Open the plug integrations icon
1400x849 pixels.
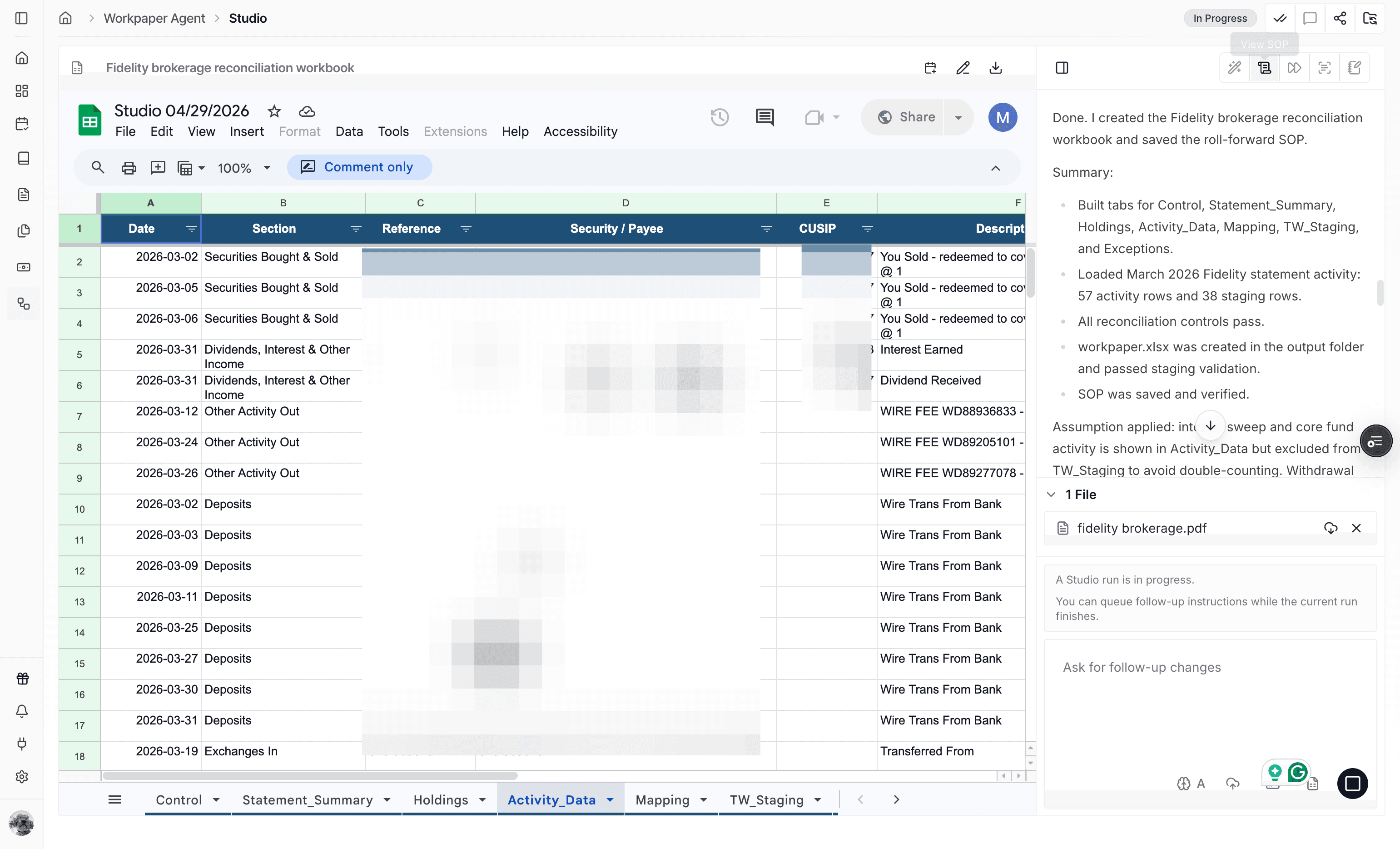tap(22, 744)
